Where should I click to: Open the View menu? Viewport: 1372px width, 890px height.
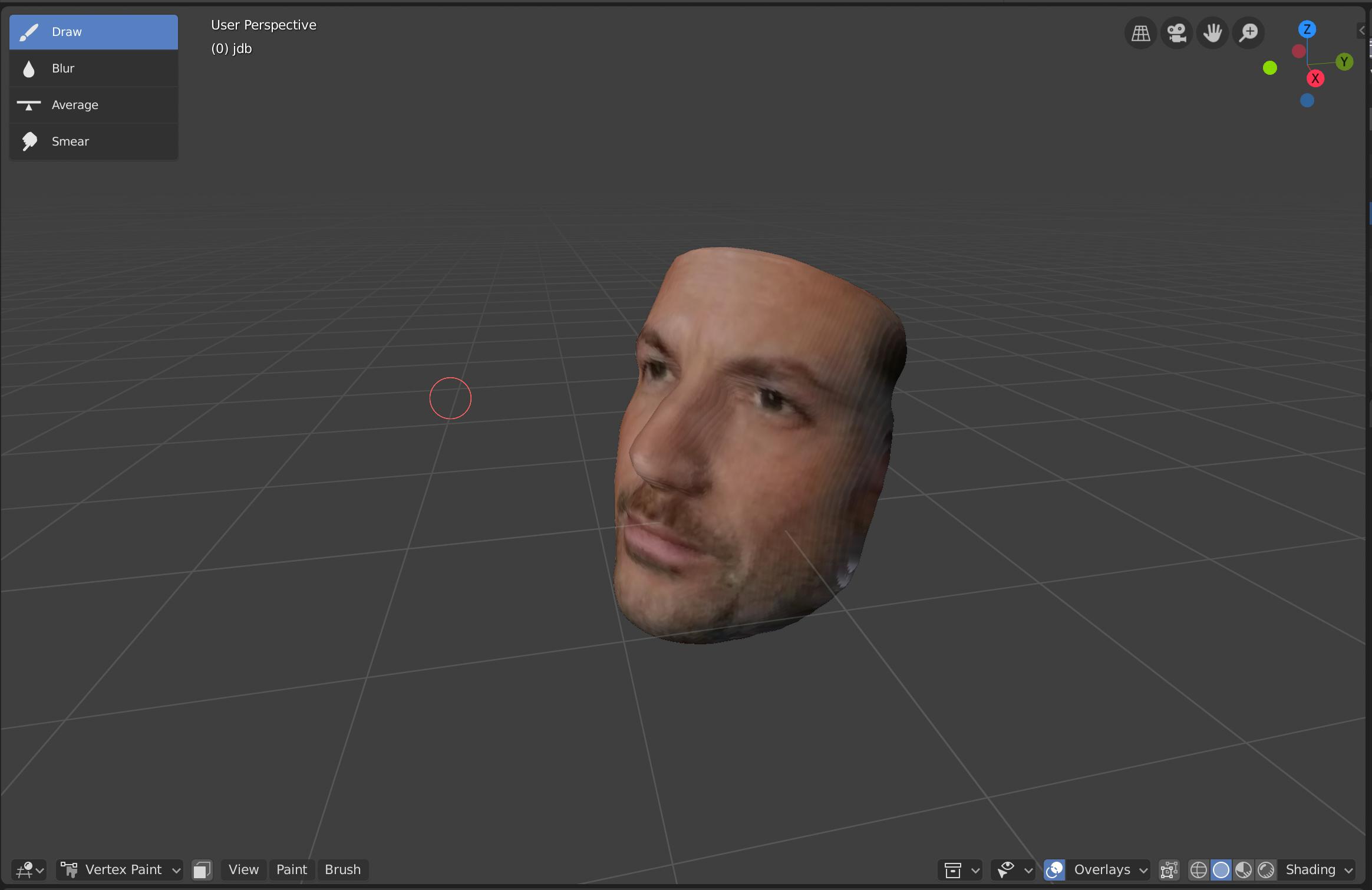(243, 869)
